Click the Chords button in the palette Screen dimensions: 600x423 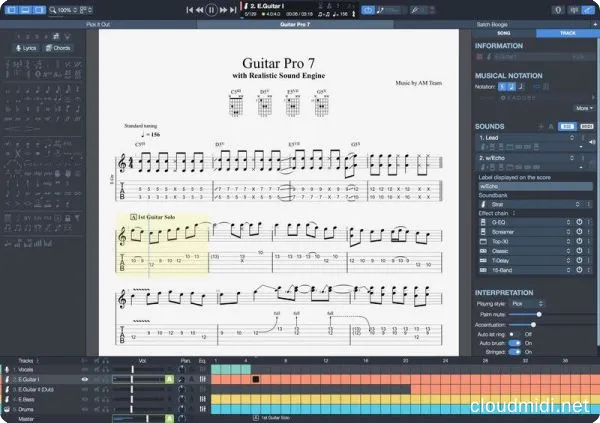(x=57, y=48)
